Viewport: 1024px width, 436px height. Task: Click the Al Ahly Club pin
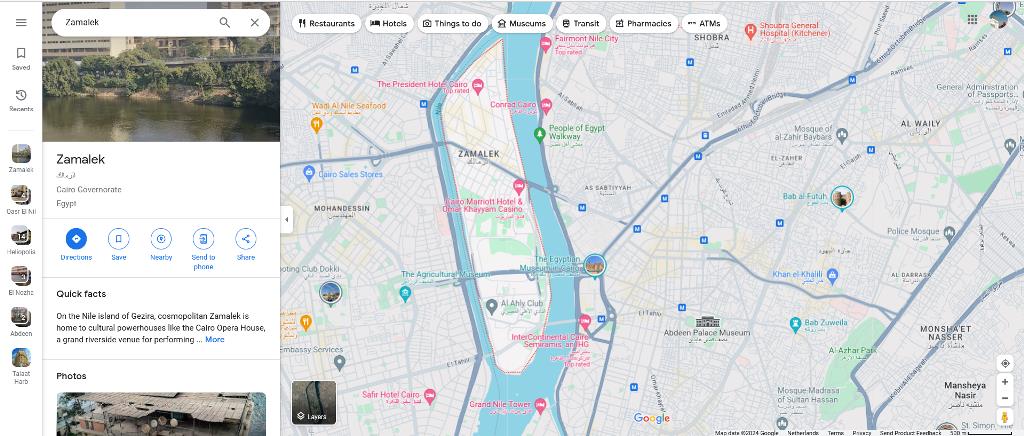(492, 305)
